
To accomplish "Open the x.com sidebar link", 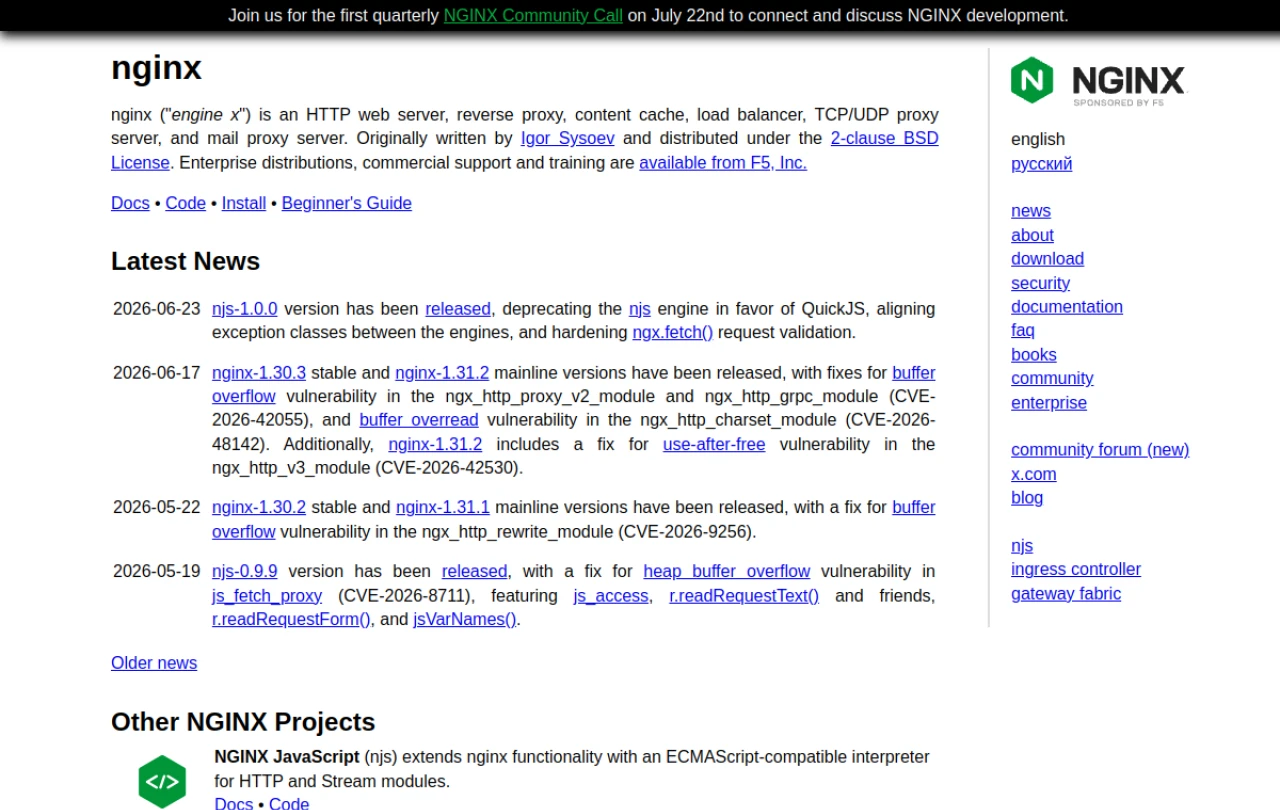I will [1034, 474].
